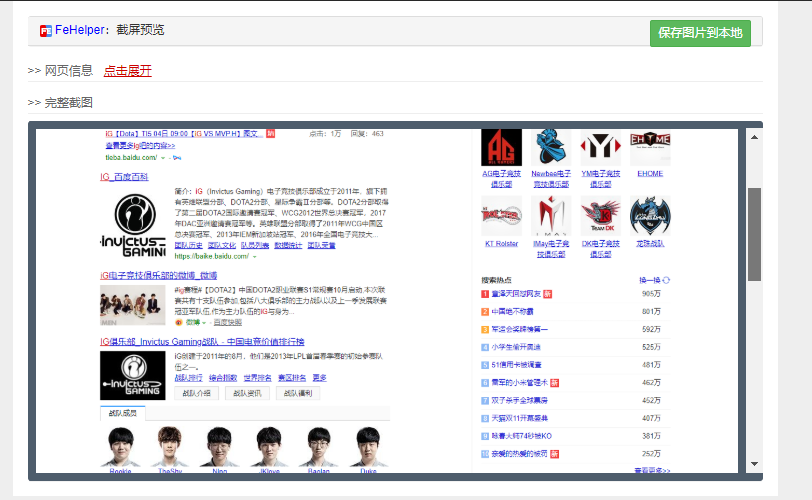Open hot search 天猫双11开幕盛典
Image resolution: width=812 pixels, height=500 pixels.
519,418
